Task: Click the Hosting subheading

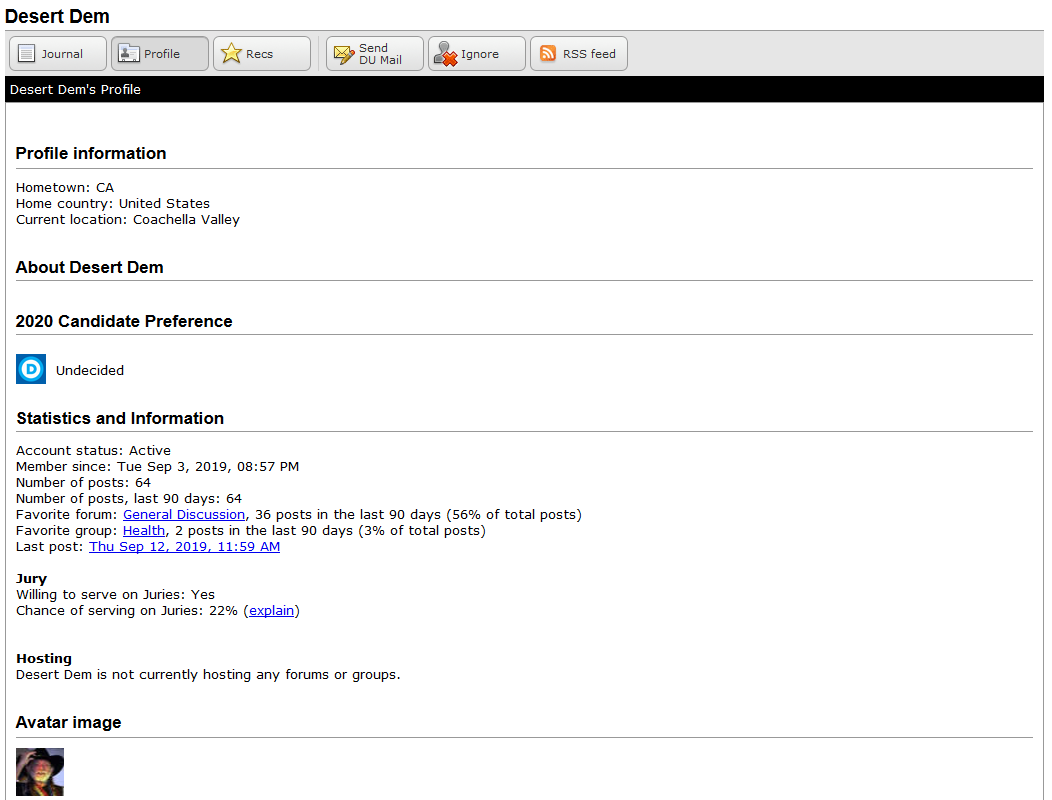Action: point(44,658)
